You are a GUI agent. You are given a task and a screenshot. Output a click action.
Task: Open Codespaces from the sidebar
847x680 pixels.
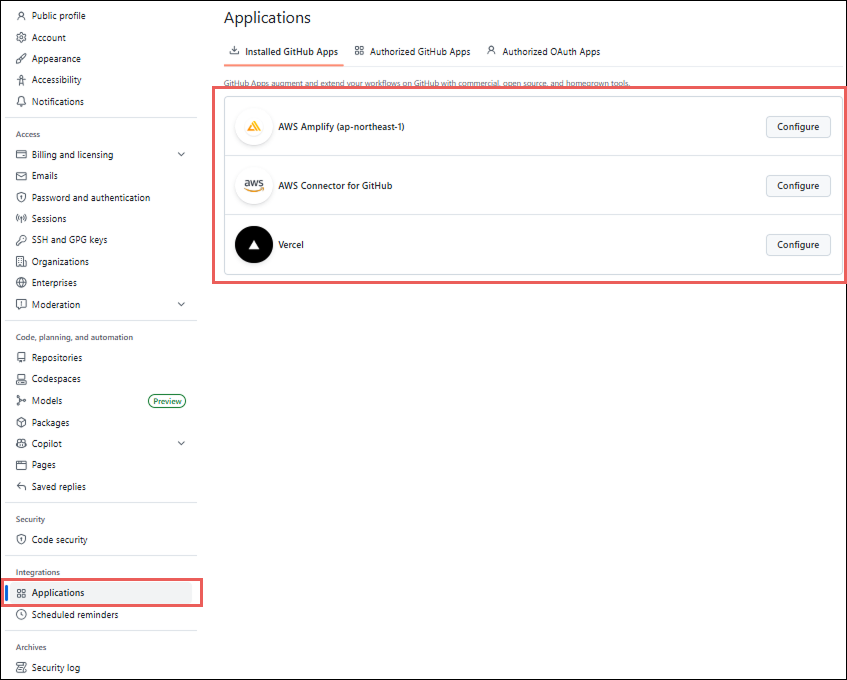click(56, 379)
